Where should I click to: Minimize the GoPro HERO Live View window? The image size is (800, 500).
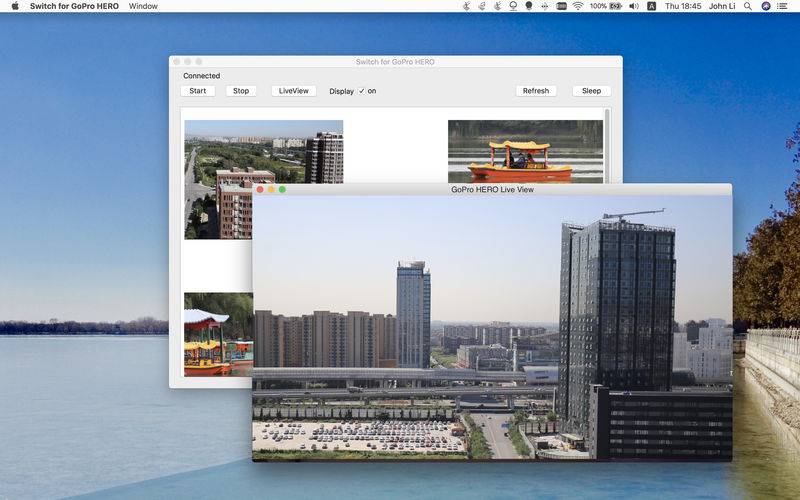[271, 190]
